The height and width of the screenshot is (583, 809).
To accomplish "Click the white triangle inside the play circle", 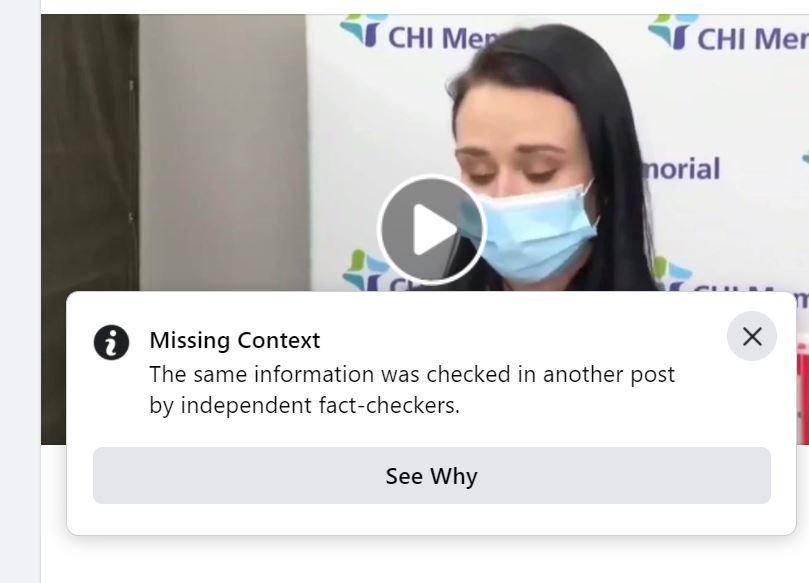I will pyautogui.click(x=434, y=229).
